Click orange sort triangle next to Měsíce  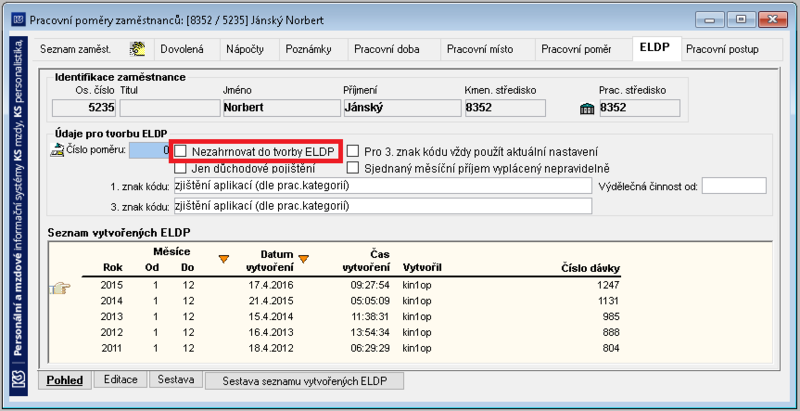(x=223, y=259)
